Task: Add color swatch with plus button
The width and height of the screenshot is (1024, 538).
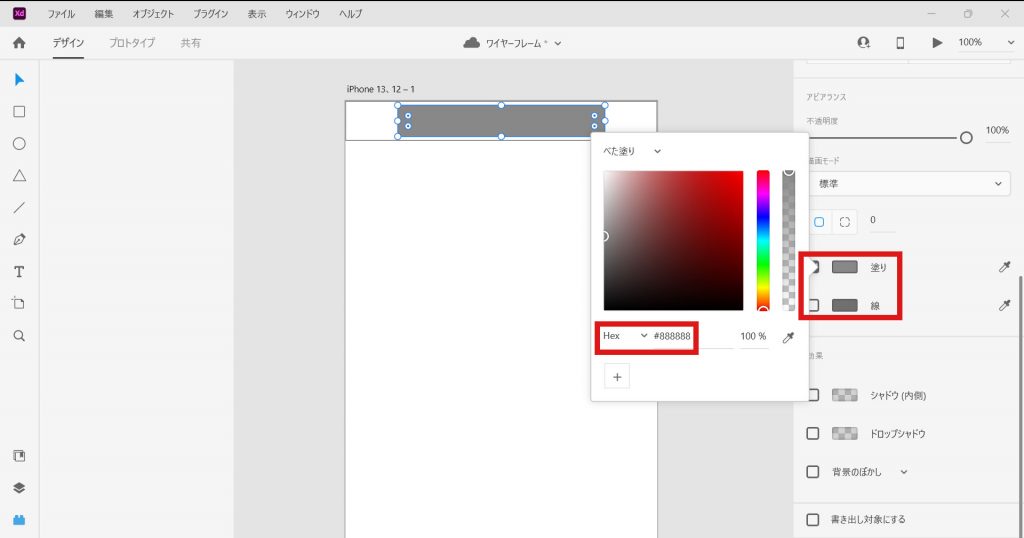Action: (617, 377)
